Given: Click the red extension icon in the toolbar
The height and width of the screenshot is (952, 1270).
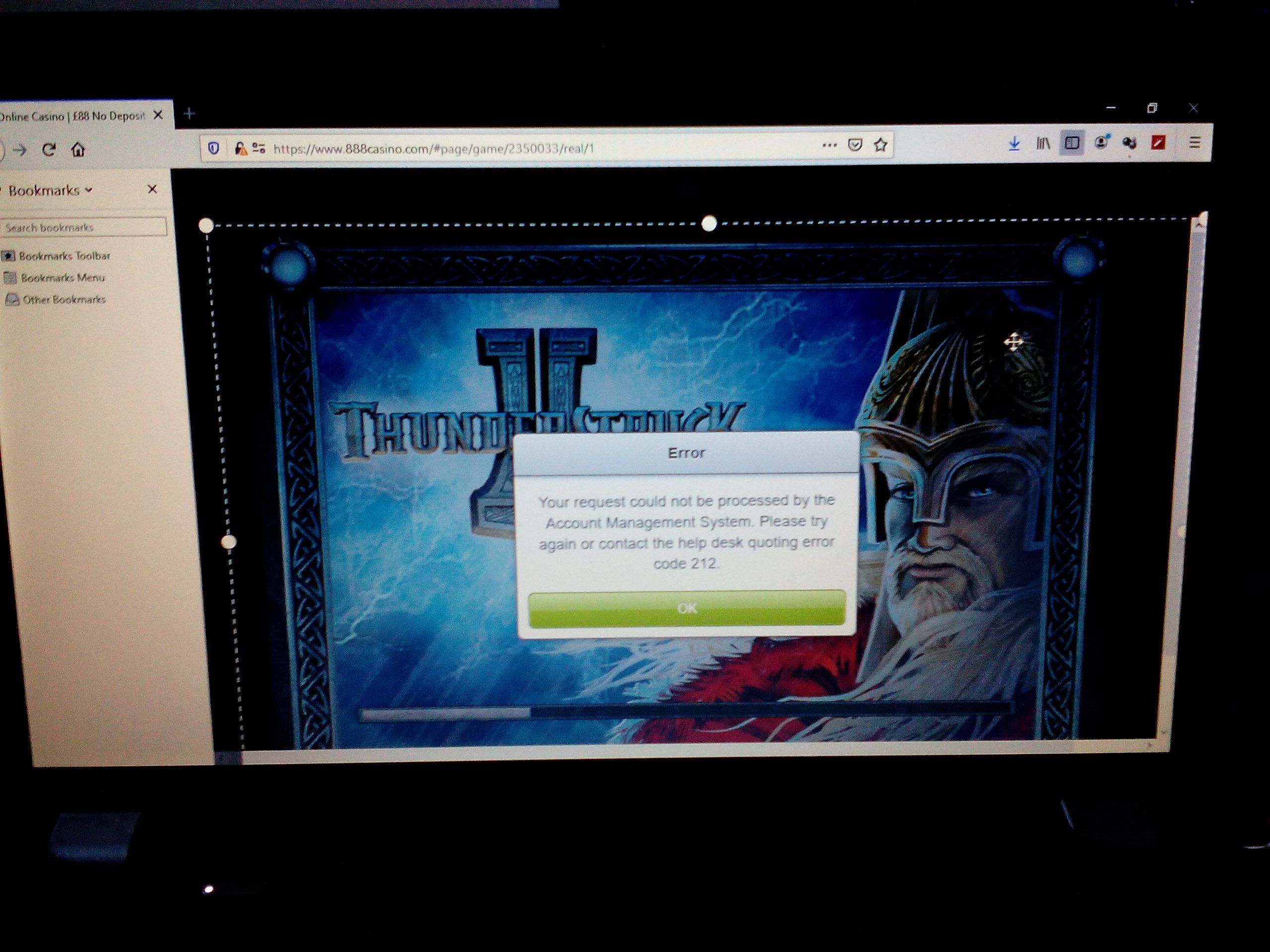Looking at the screenshot, I should [x=1158, y=142].
